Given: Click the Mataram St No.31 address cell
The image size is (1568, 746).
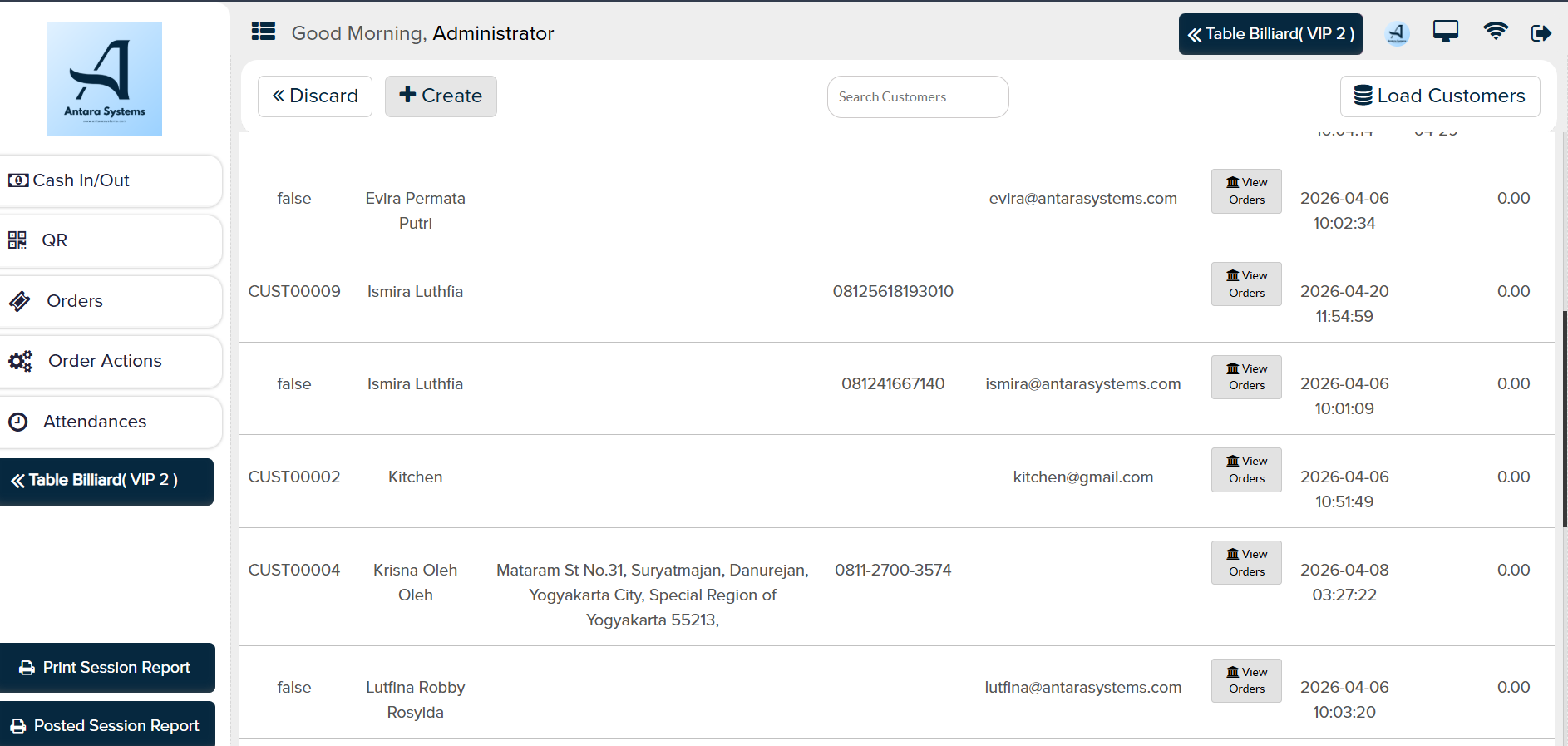Looking at the screenshot, I should (x=653, y=595).
